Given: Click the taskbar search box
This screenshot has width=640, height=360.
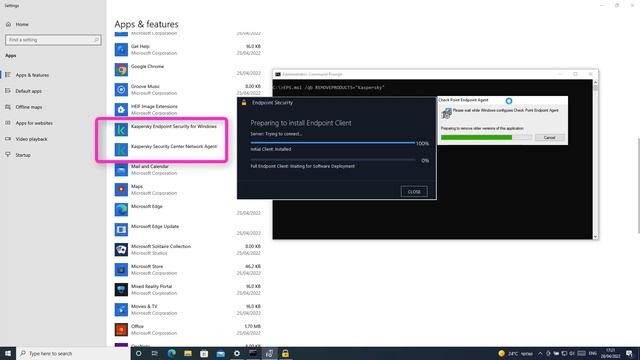Looking at the screenshot, I should [x=73, y=353].
